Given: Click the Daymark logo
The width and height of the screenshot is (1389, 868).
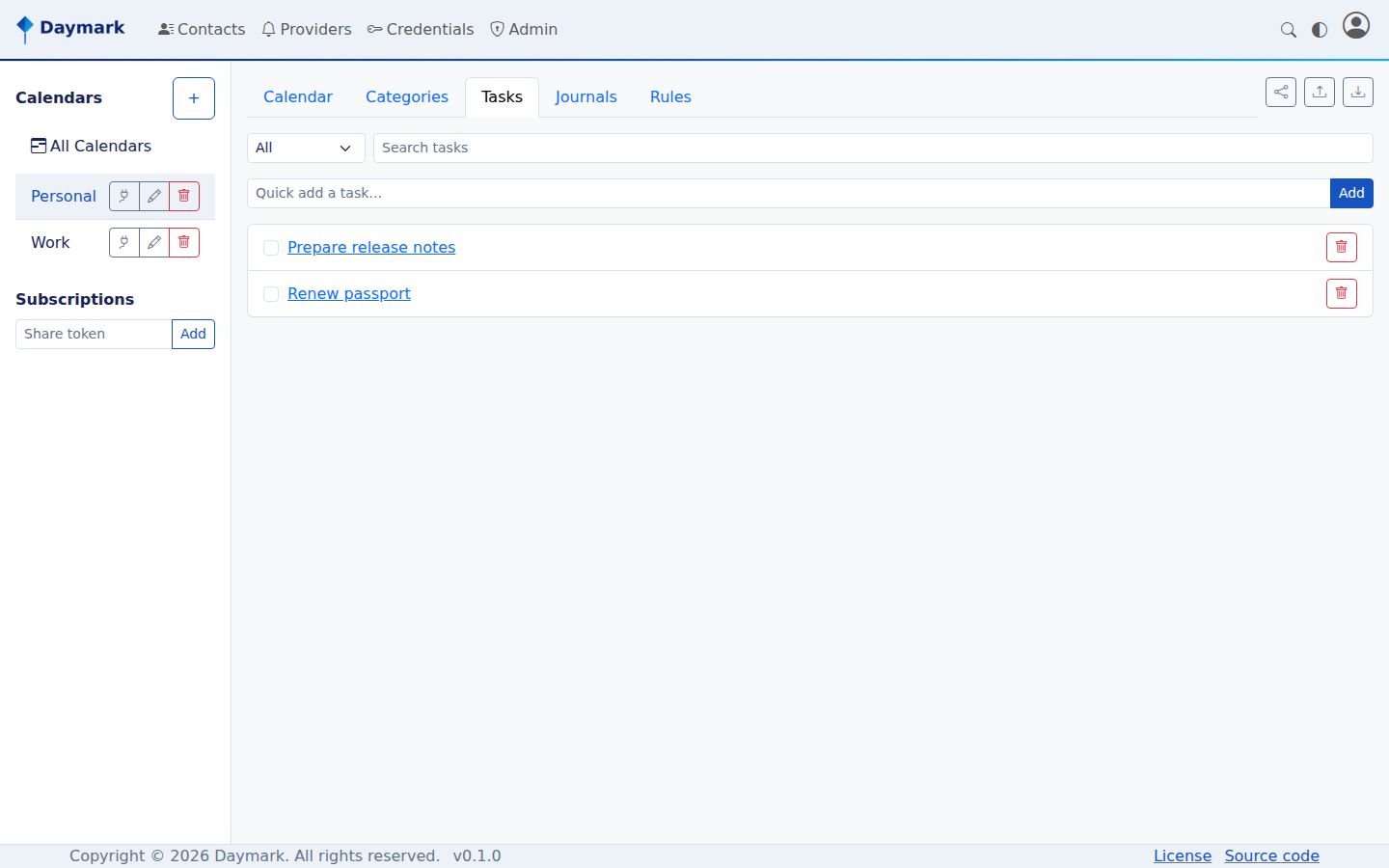Looking at the screenshot, I should pyautogui.click(x=70, y=29).
